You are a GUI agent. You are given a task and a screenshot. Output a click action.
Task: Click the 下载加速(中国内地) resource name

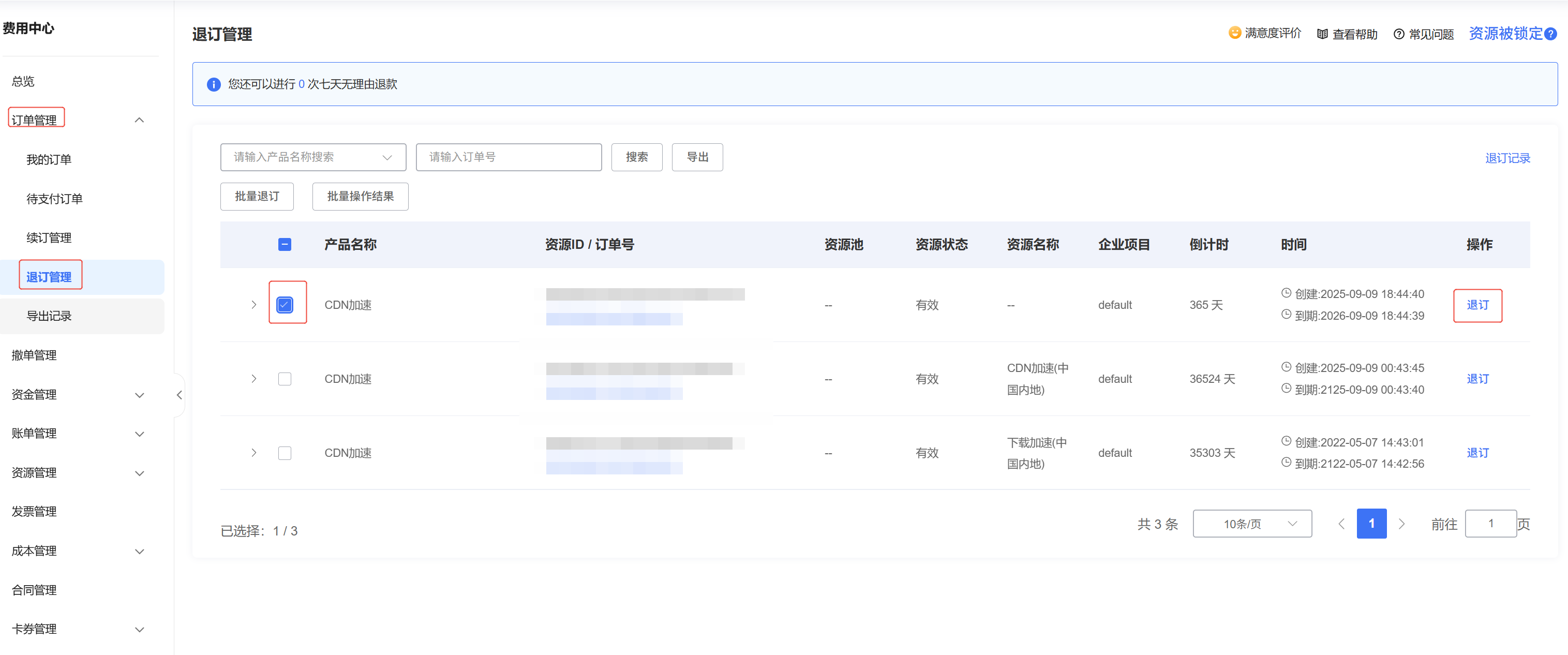point(1037,453)
